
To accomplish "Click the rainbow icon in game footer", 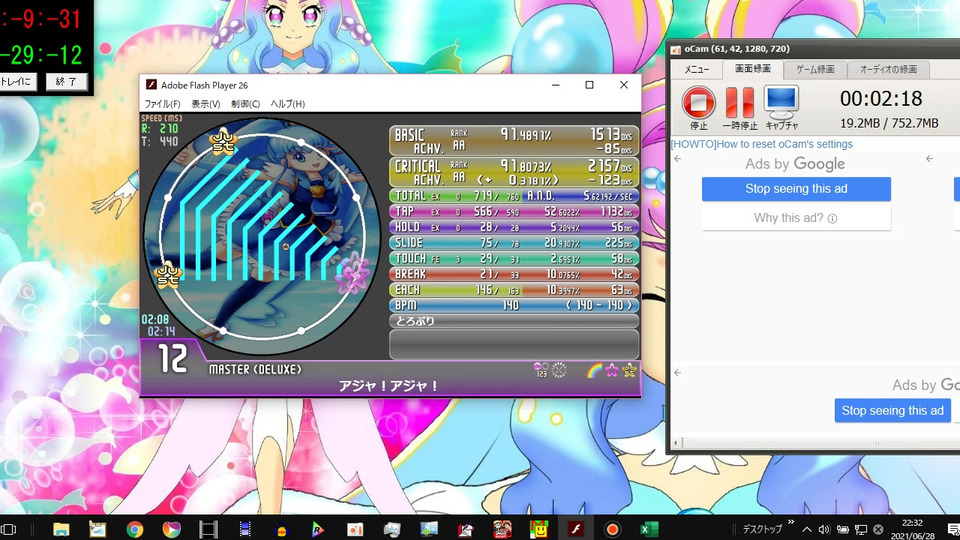I will click(594, 370).
